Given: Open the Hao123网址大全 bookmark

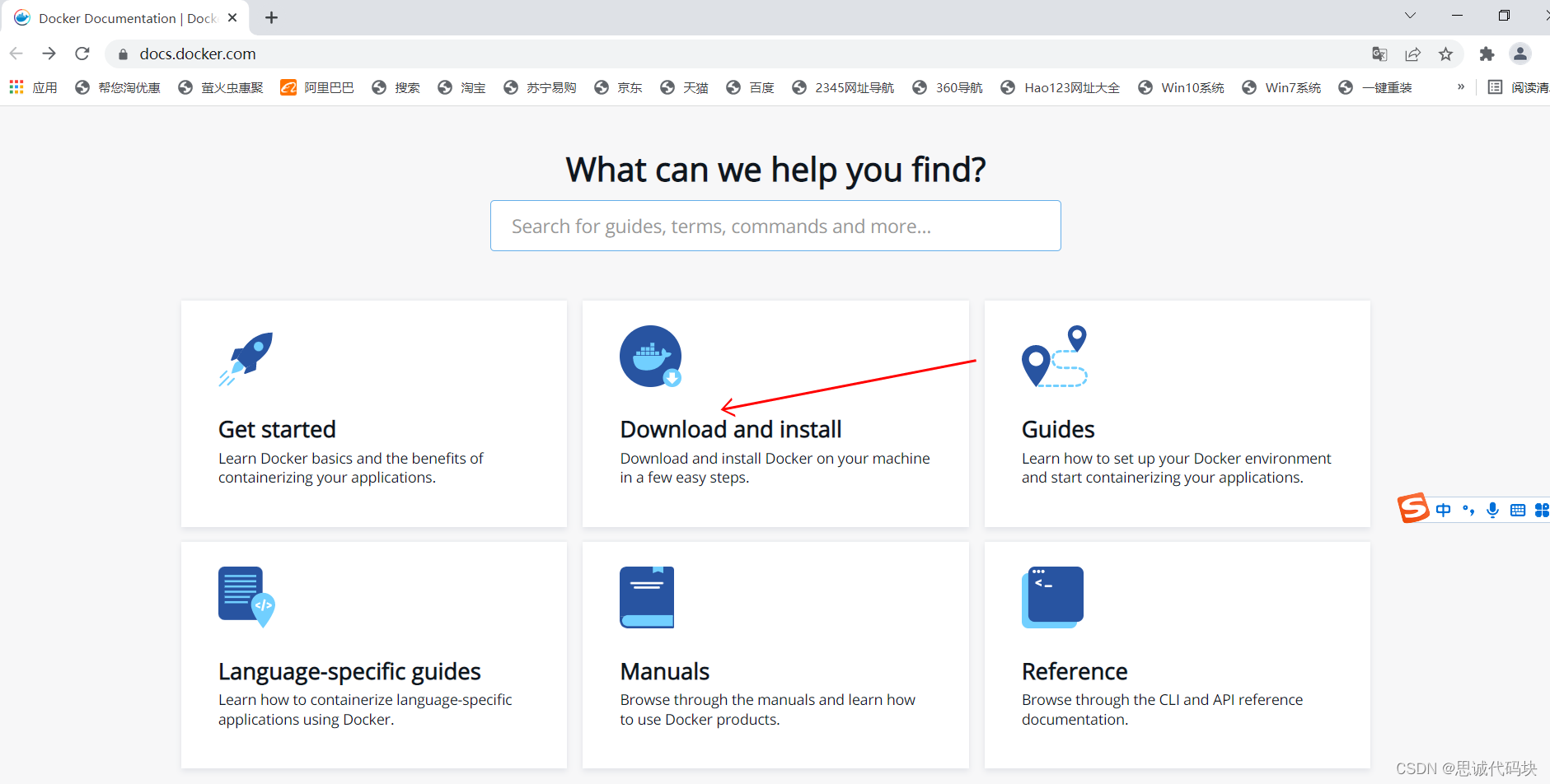Looking at the screenshot, I should pyautogui.click(x=1061, y=87).
